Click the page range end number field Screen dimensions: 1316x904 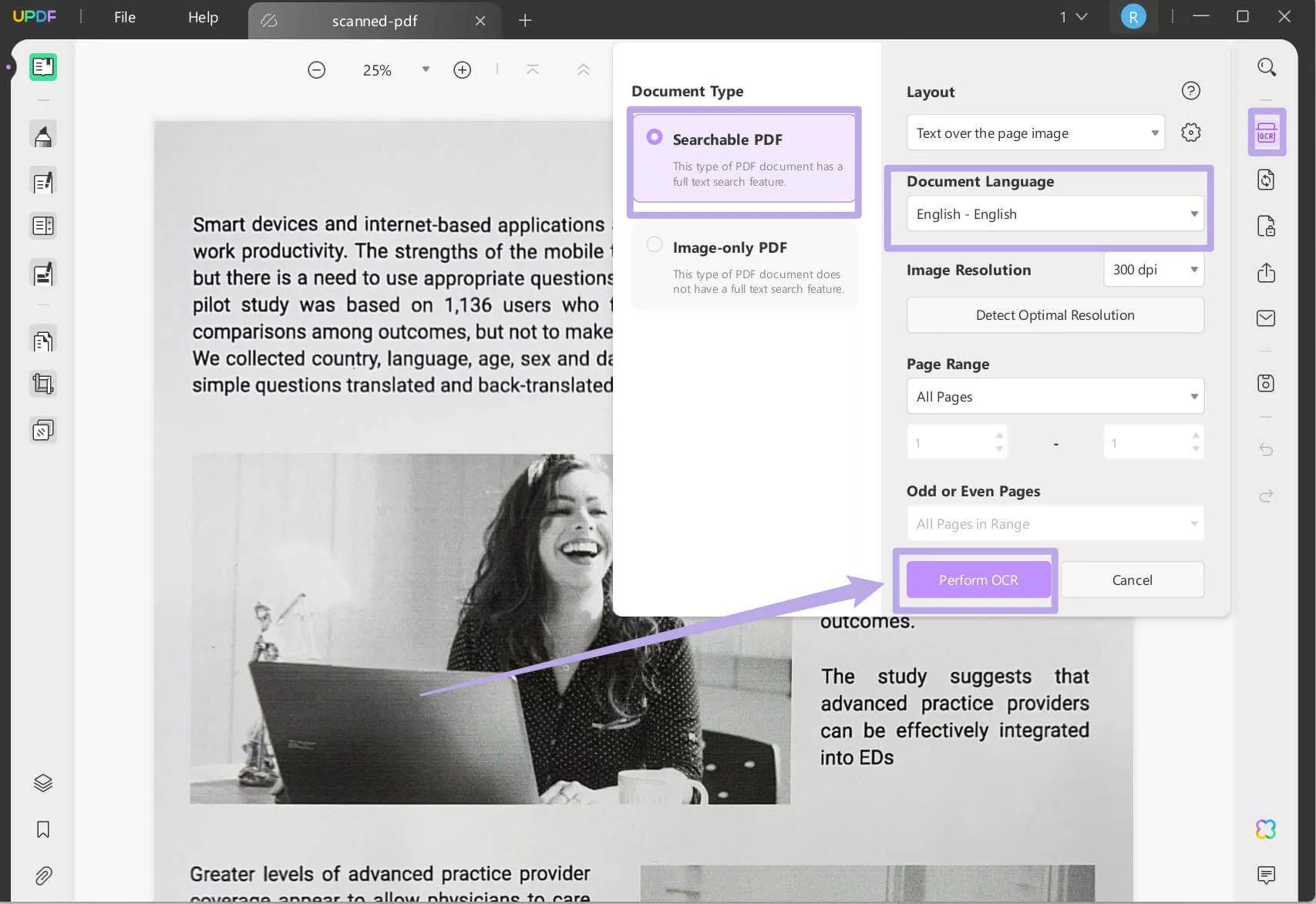point(1153,442)
